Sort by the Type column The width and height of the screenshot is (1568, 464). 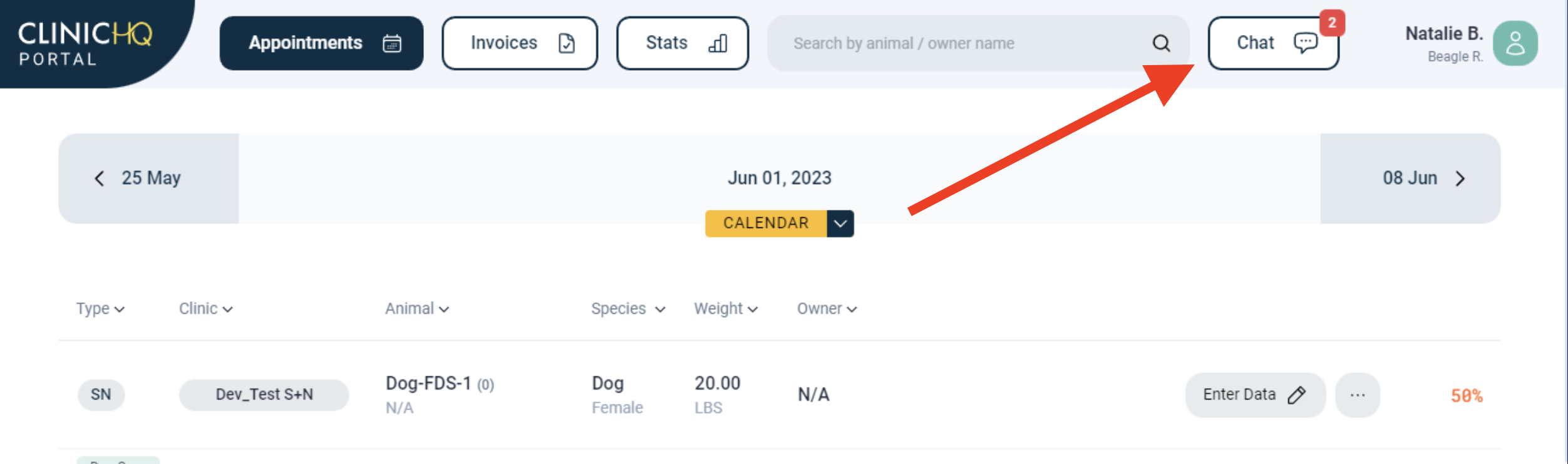click(x=100, y=309)
